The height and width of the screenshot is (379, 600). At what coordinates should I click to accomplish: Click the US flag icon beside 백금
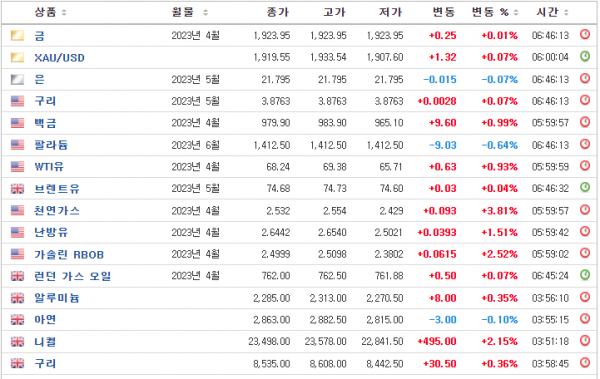(x=17, y=123)
